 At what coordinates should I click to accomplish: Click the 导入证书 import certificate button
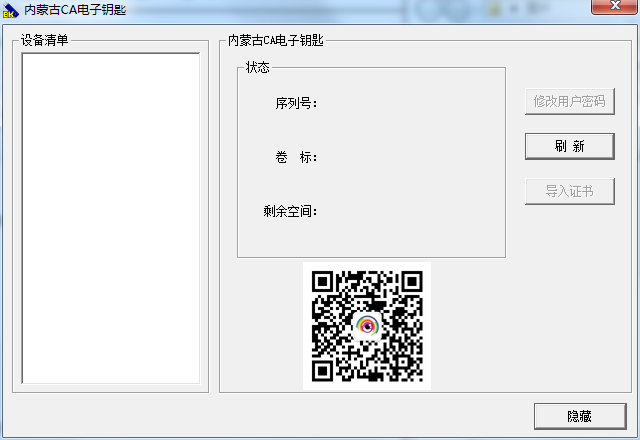pyautogui.click(x=569, y=191)
